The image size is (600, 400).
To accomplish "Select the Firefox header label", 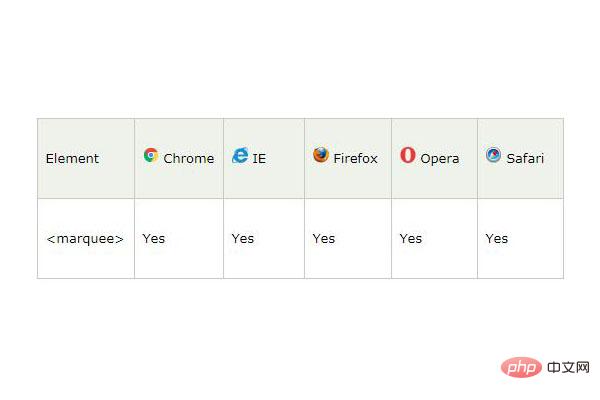I will click(x=355, y=158).
